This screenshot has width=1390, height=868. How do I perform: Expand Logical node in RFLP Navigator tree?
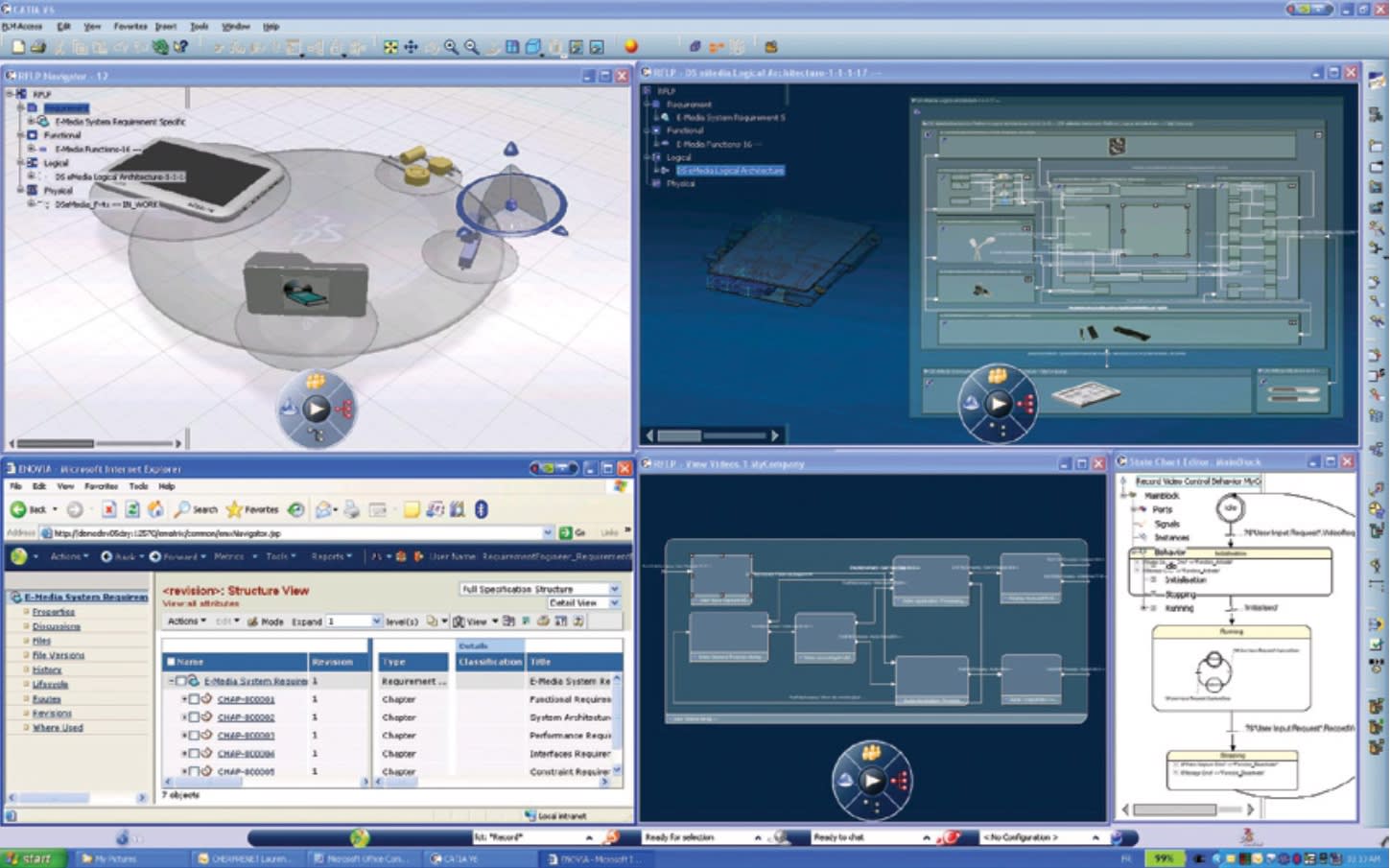(21, 163)
